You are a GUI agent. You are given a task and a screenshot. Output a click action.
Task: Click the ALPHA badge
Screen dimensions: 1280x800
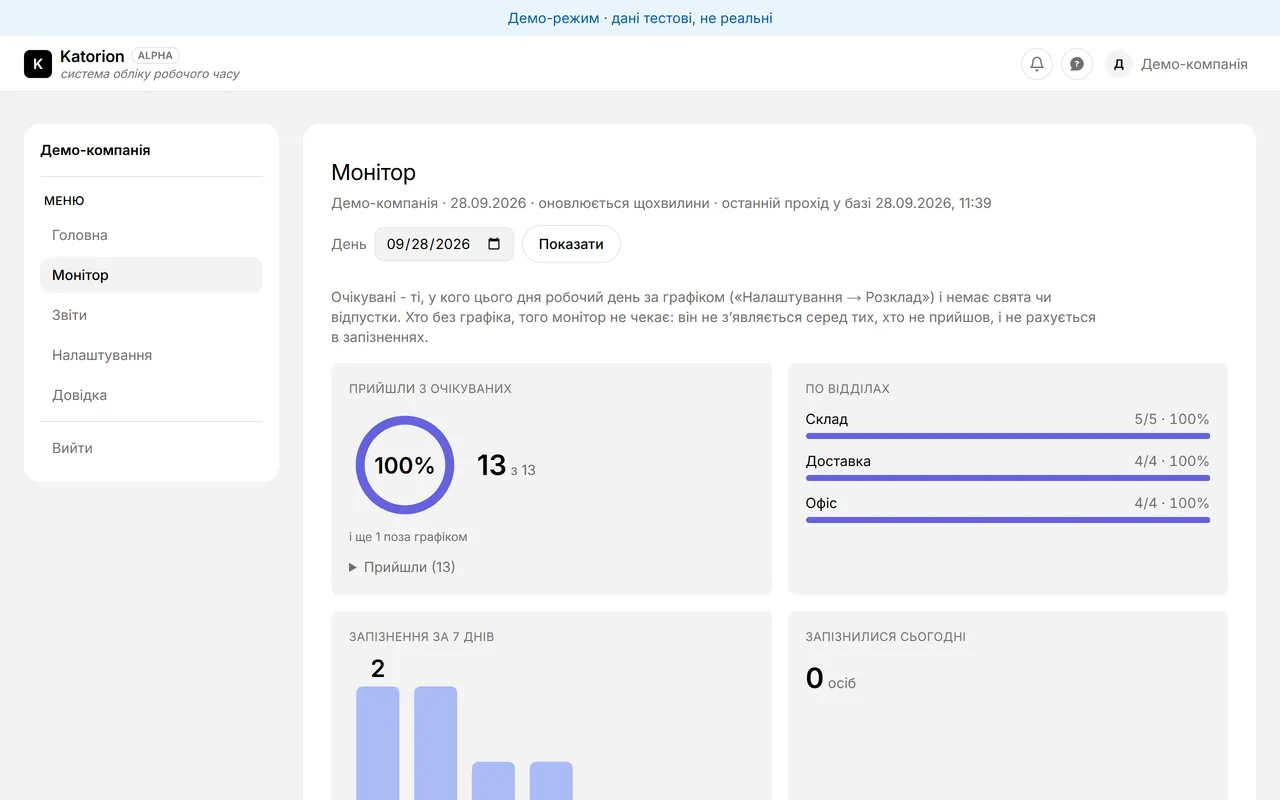tap(156, 56)
